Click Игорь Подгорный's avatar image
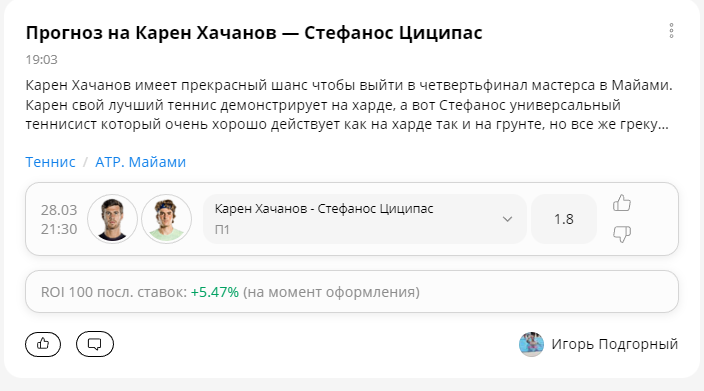 coord(531,344)
